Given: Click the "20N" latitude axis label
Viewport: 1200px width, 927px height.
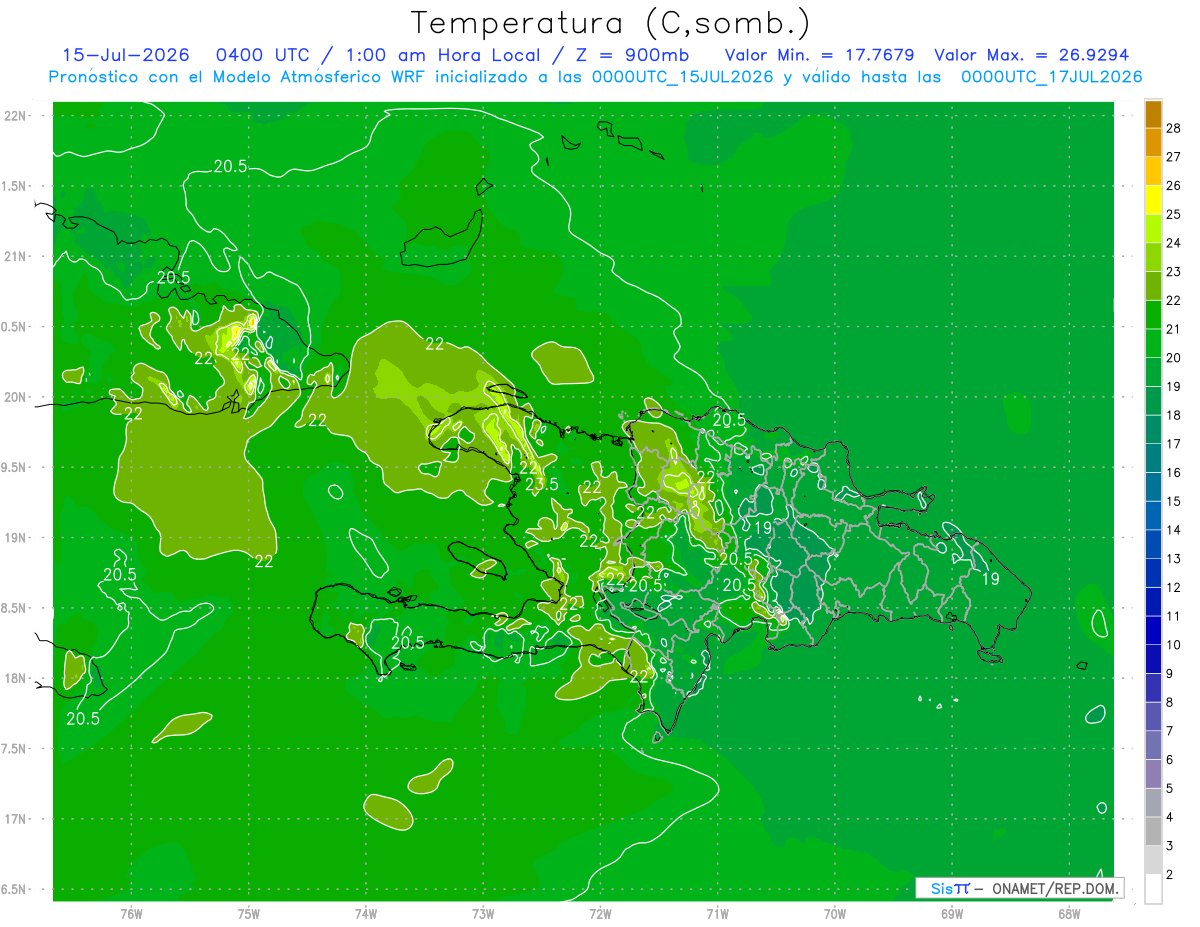Looking at the screenshot, I should (x=15, y=397).
